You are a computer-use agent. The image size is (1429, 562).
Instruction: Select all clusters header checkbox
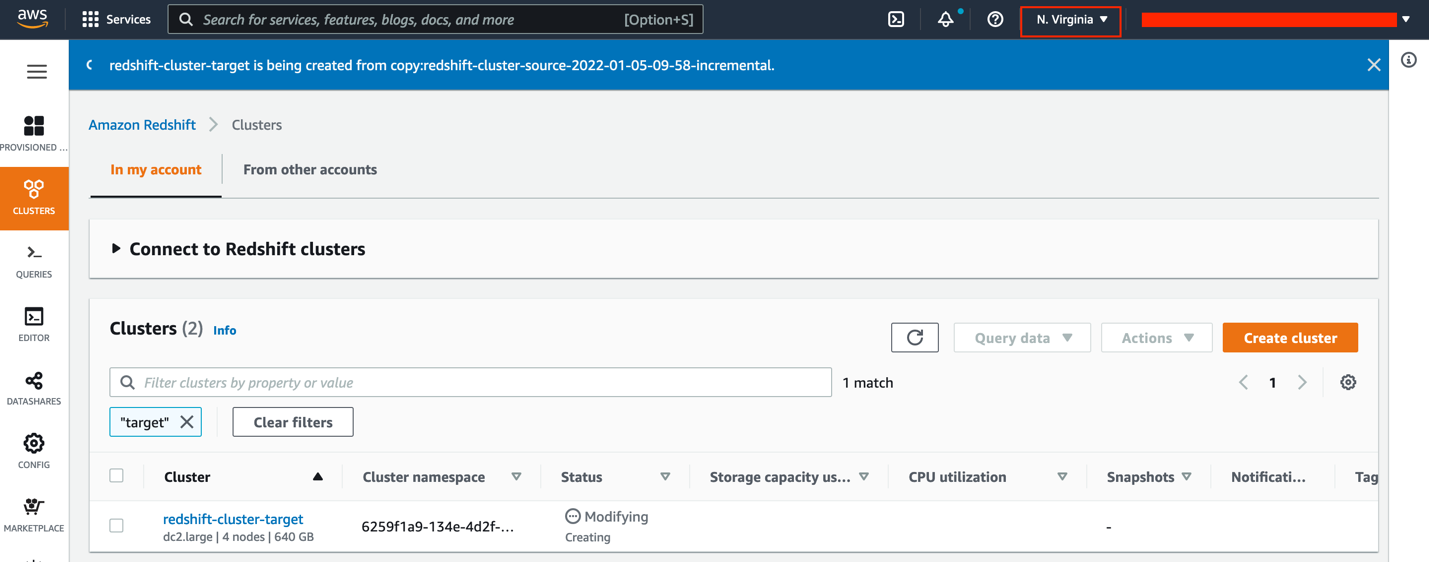click(117, 476)
